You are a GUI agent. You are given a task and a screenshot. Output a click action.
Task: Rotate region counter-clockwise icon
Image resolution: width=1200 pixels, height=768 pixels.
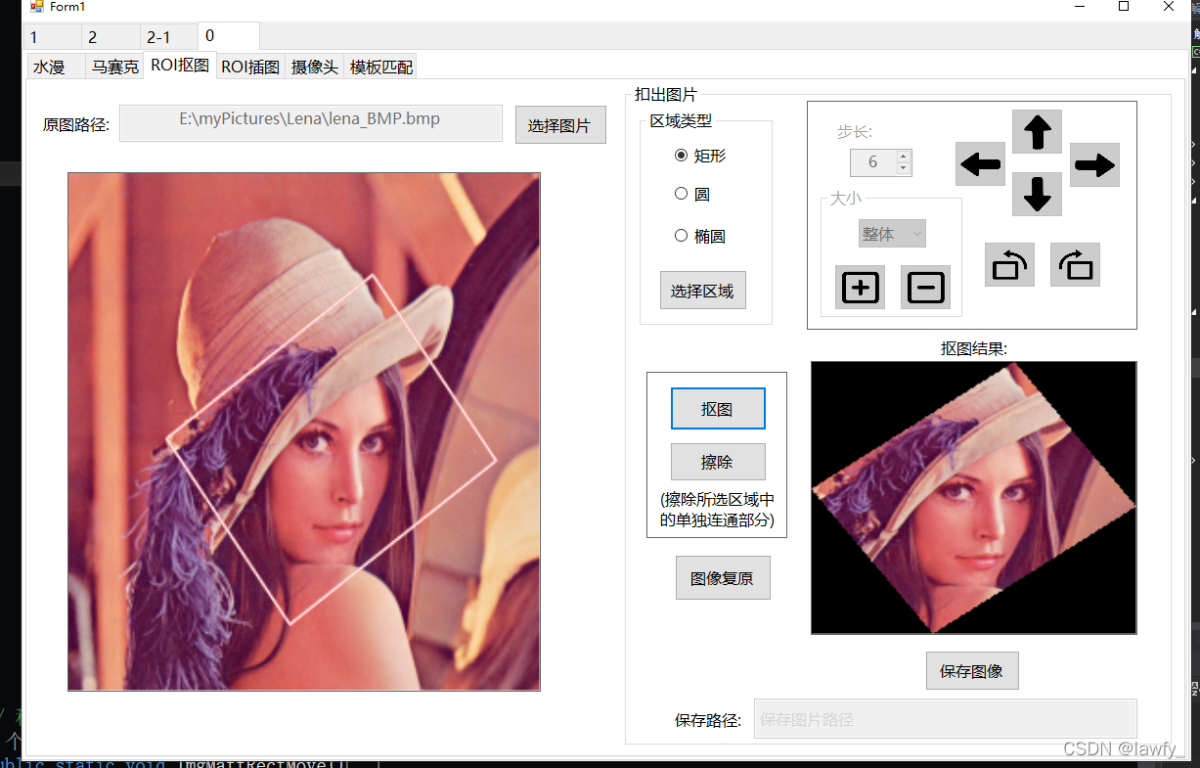pos(1009,265)
